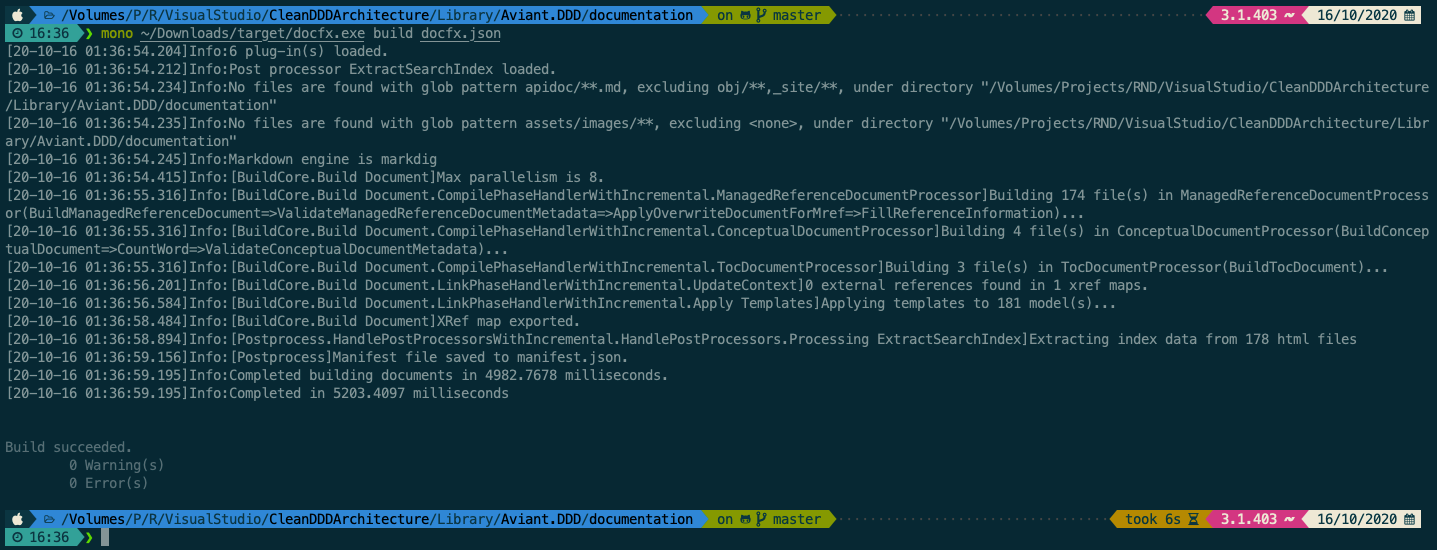
Task: Click the clock icon beside the top 16:36
Action: [x=16, y=33]
